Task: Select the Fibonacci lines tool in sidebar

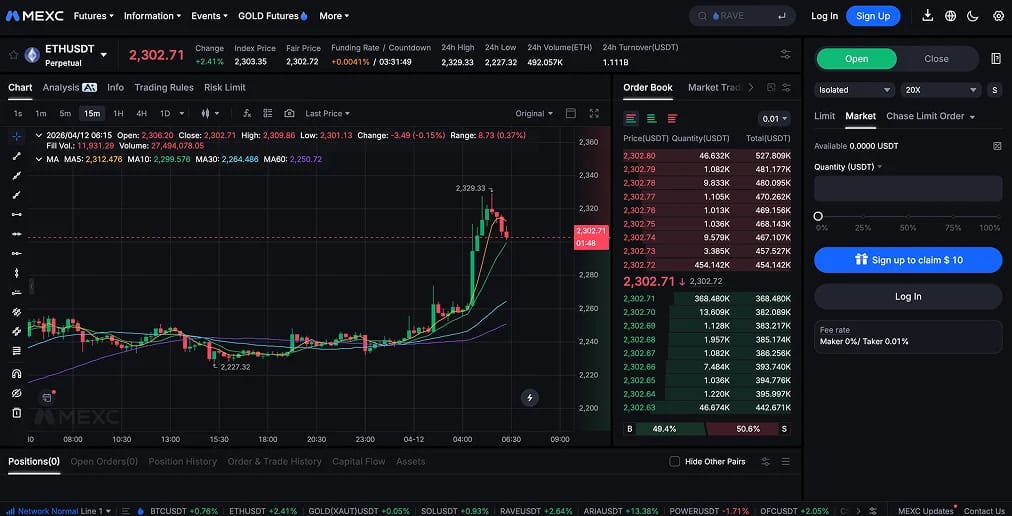Action: tap(17, 351)
